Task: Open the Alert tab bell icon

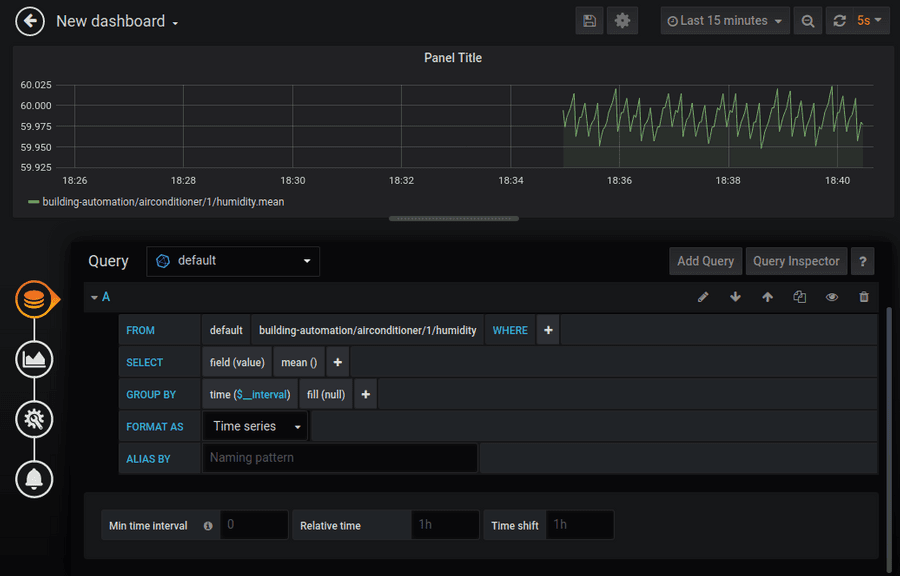Action: coord(34,479)
